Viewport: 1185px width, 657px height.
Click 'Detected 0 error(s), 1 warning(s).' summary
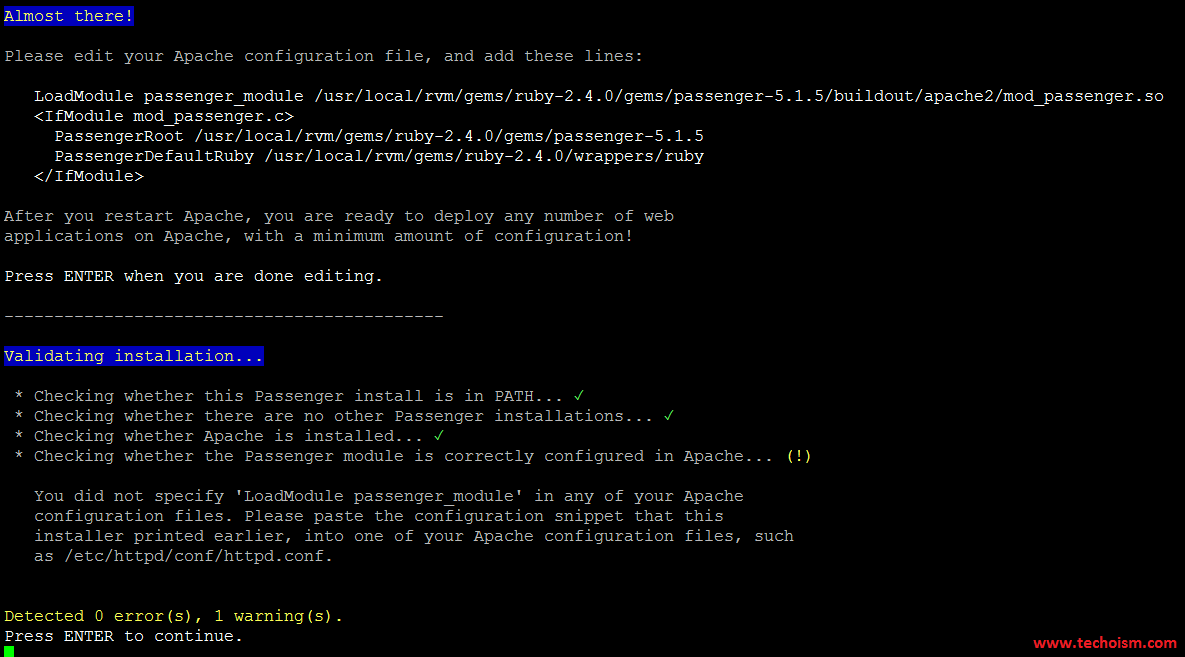(x=173, y=616)
